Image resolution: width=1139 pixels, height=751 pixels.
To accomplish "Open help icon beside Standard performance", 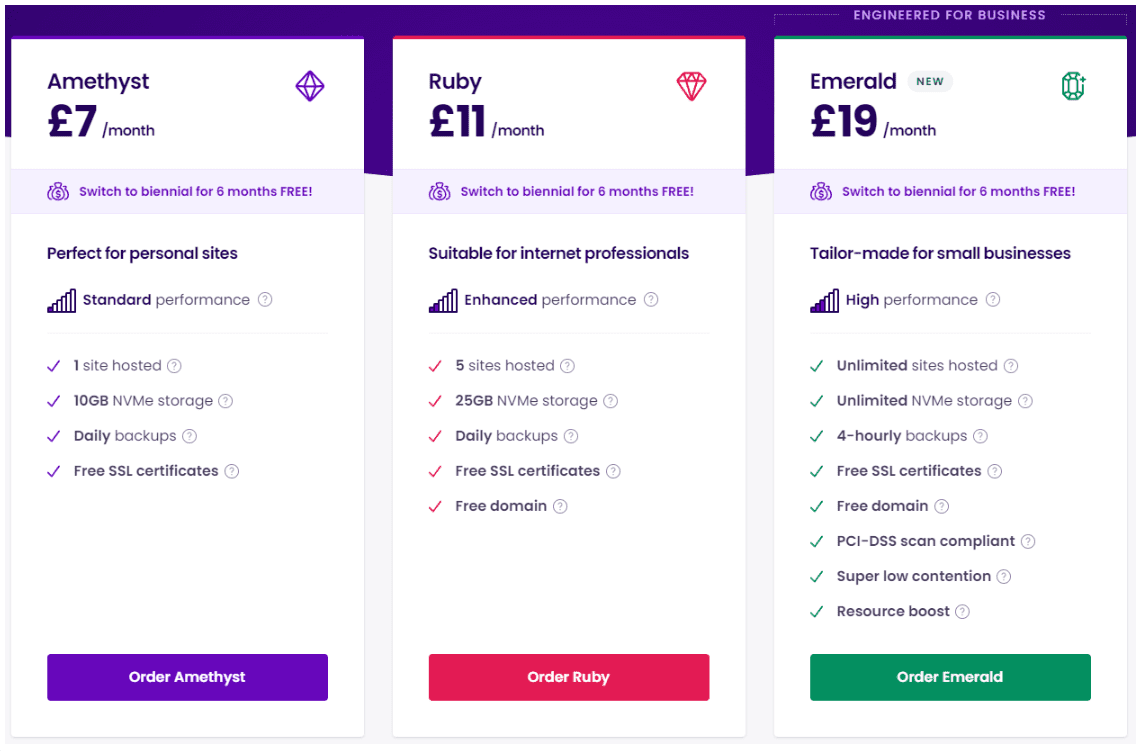I will pyautogui.click(x=265, y=299).
